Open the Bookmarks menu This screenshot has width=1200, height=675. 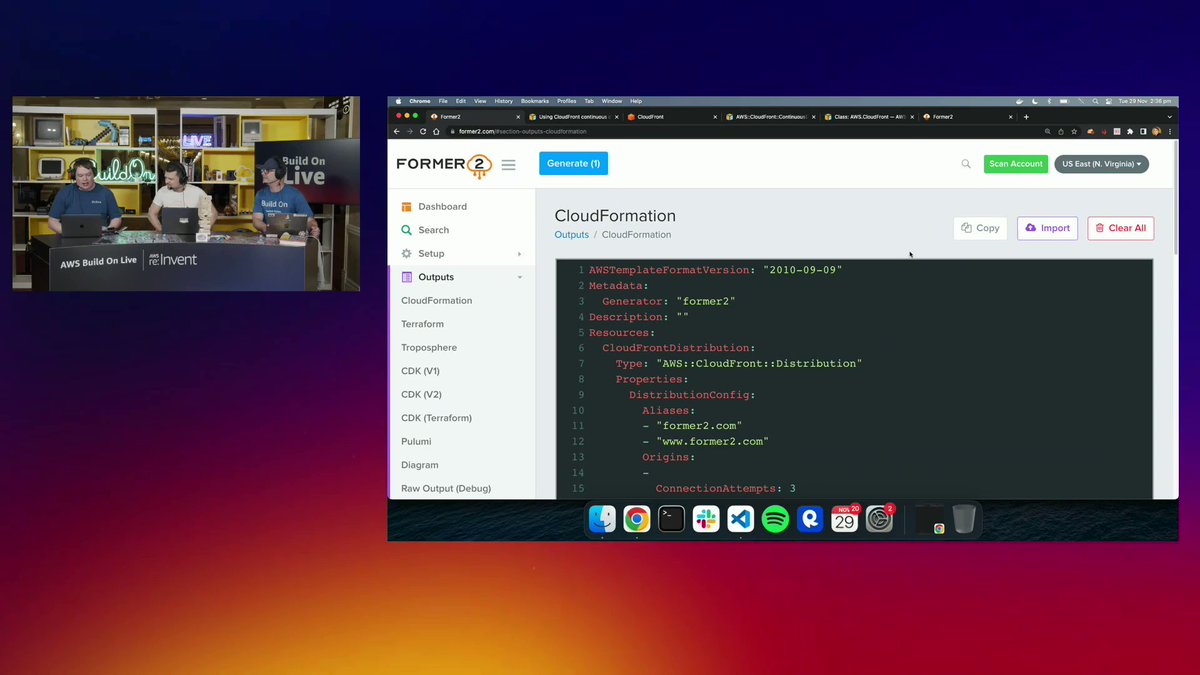tap(535, 101)
